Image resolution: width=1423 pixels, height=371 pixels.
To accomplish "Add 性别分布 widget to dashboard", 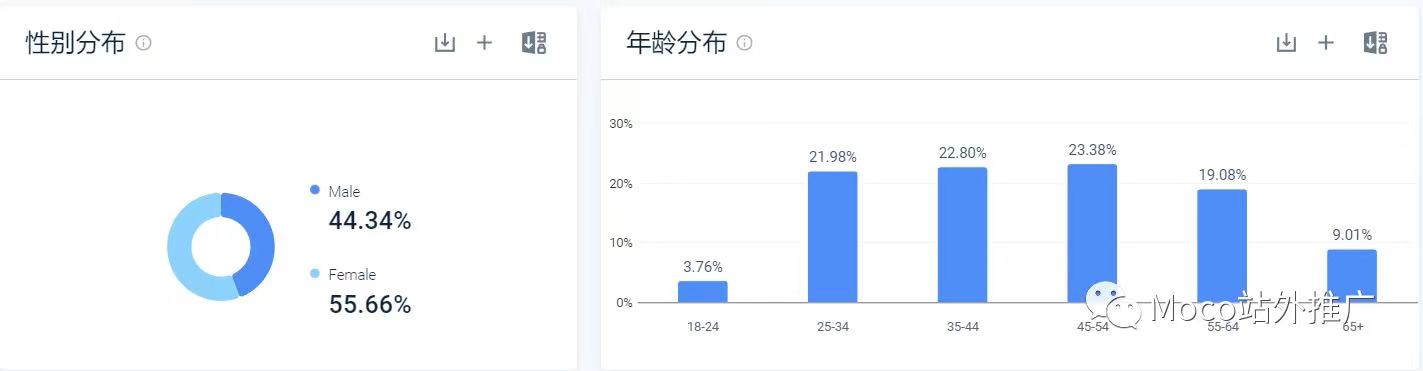I will (485, 43).
